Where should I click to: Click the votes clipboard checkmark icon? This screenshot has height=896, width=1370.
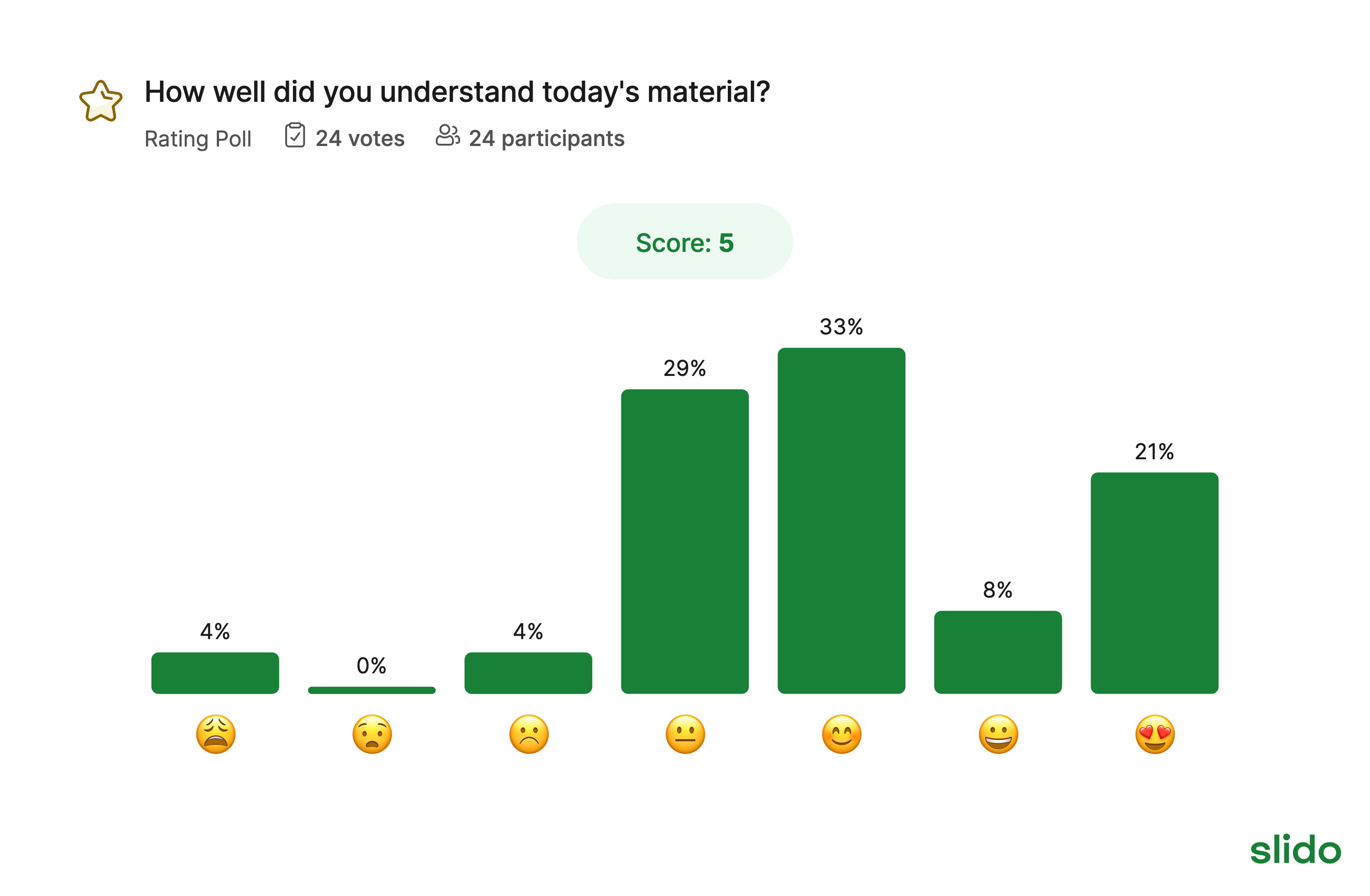295,135
